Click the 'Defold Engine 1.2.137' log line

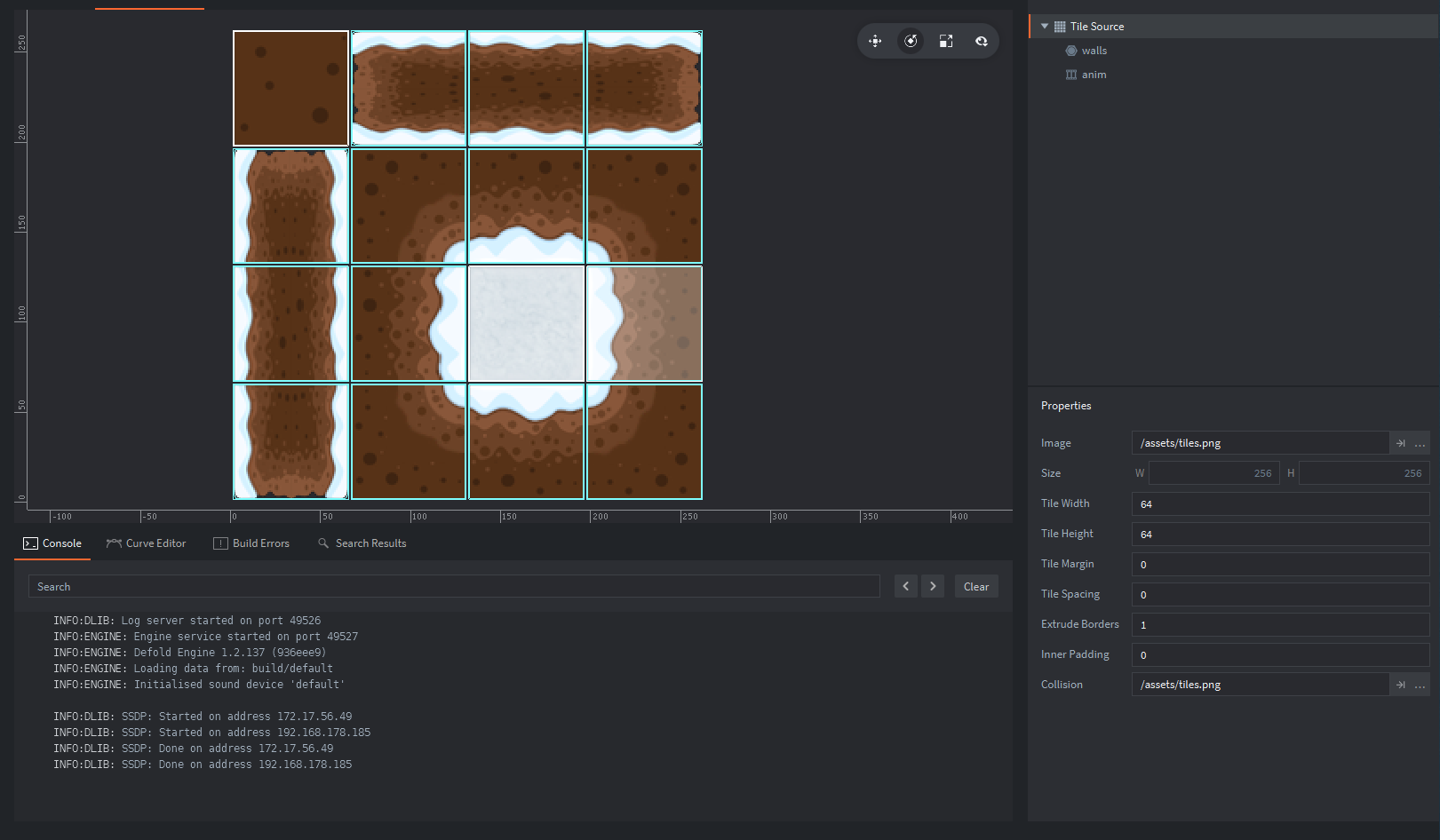(x=189, y=653)
